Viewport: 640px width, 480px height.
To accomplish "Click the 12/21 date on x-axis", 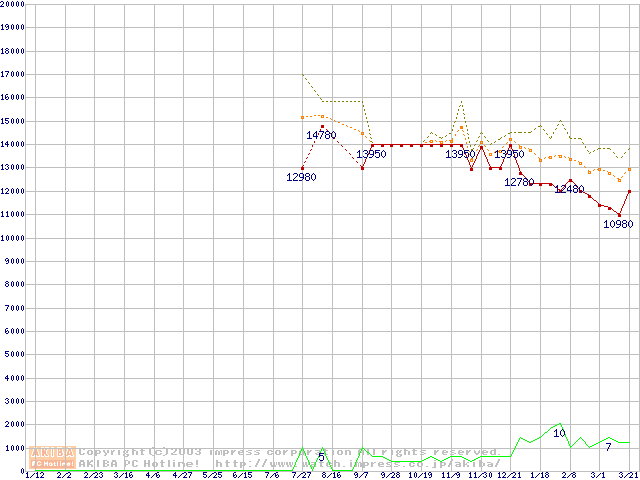I will (510, 475).
